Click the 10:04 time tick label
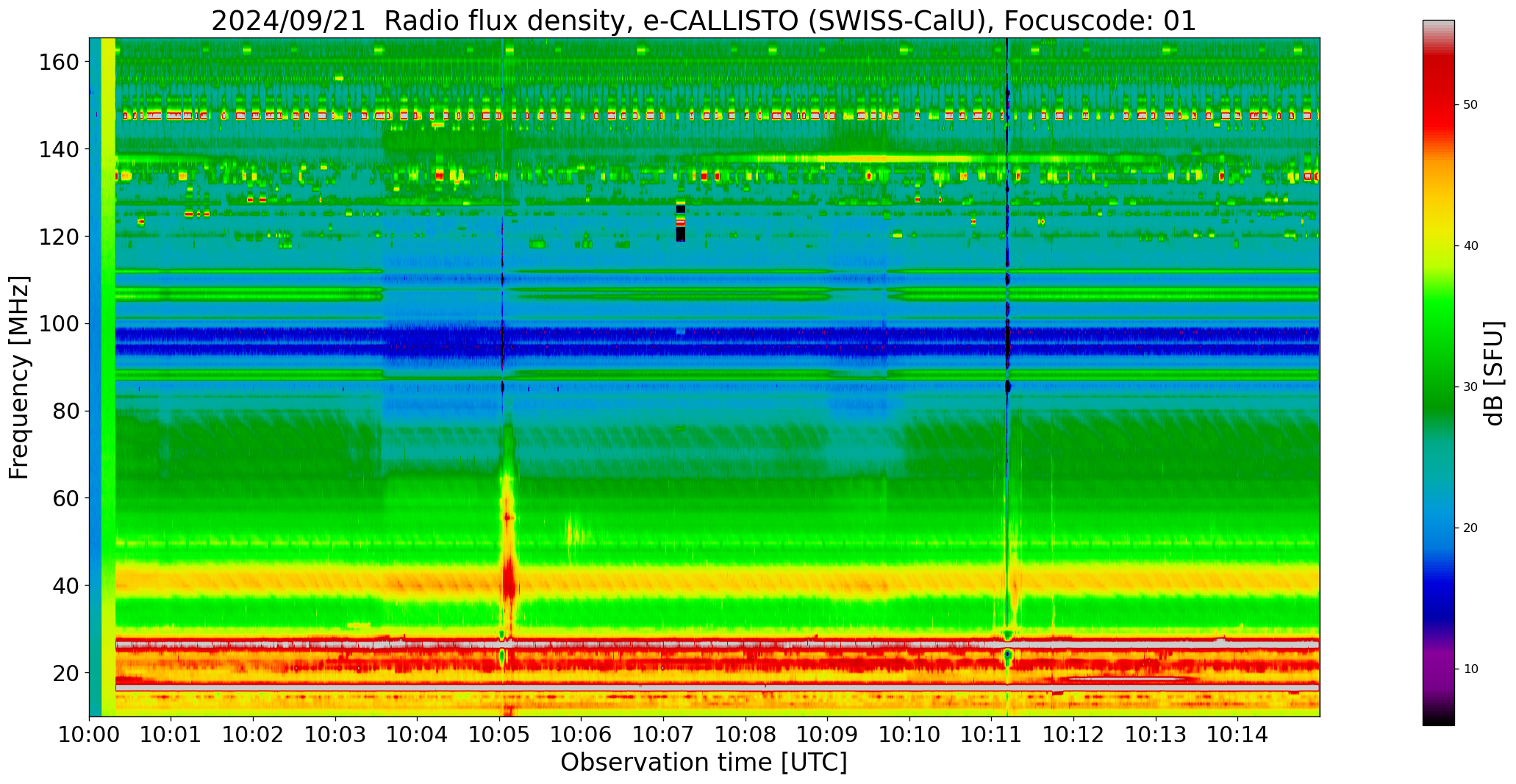 [x=418, y=733]
